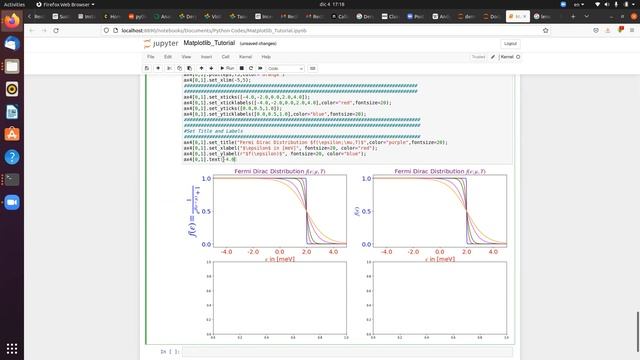Open the Help icon in the dock
Image resolution: width=640 pixels, height=360 pixels.
(12, 157)
